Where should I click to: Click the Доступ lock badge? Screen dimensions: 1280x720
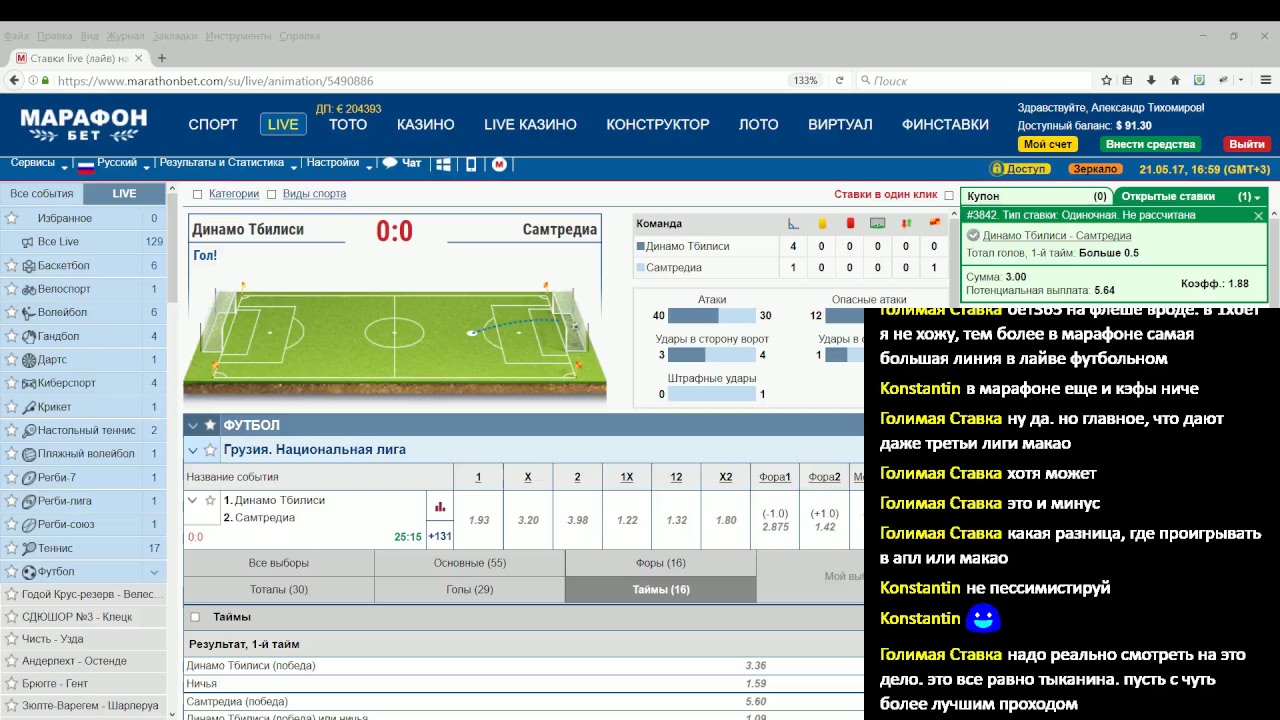[x=1020, y=169]
